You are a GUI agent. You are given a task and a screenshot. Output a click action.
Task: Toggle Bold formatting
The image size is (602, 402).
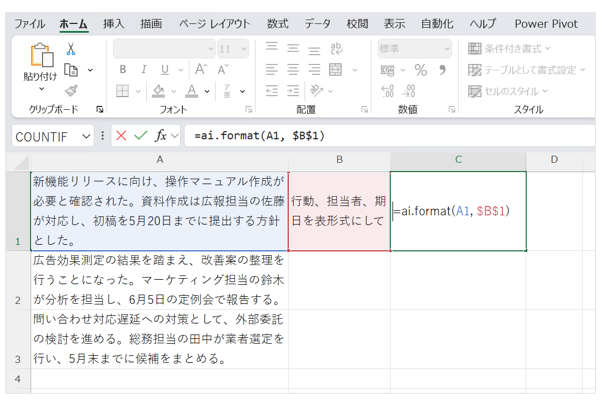click(122, 69)
